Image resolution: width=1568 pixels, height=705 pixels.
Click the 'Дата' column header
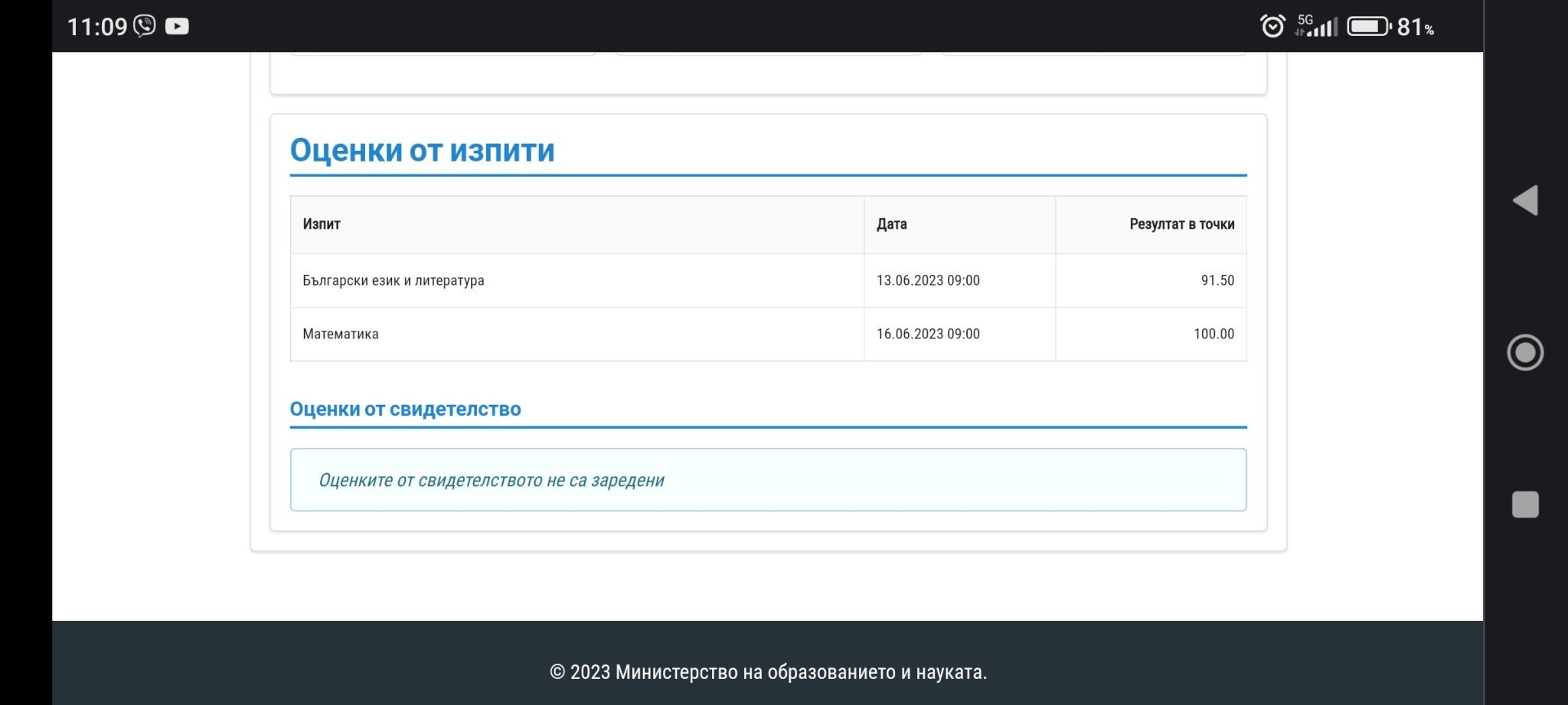pyautogui.click(x=892, y=224)
